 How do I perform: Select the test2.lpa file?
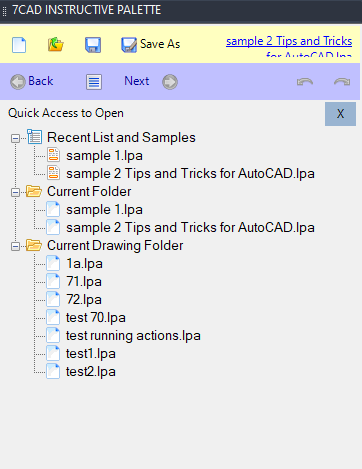coord(91,372)
